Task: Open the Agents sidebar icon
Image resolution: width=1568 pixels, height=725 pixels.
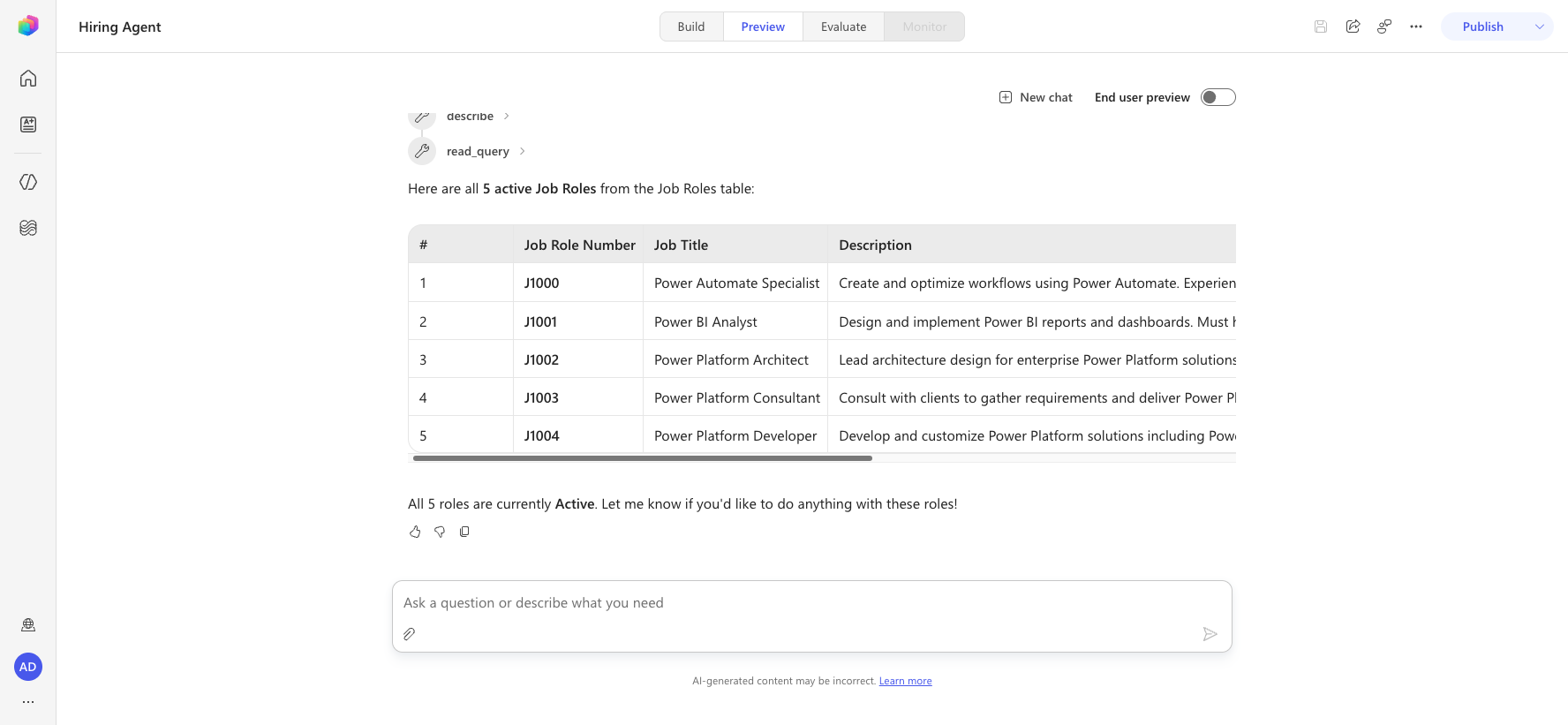Action: (28, 125)
